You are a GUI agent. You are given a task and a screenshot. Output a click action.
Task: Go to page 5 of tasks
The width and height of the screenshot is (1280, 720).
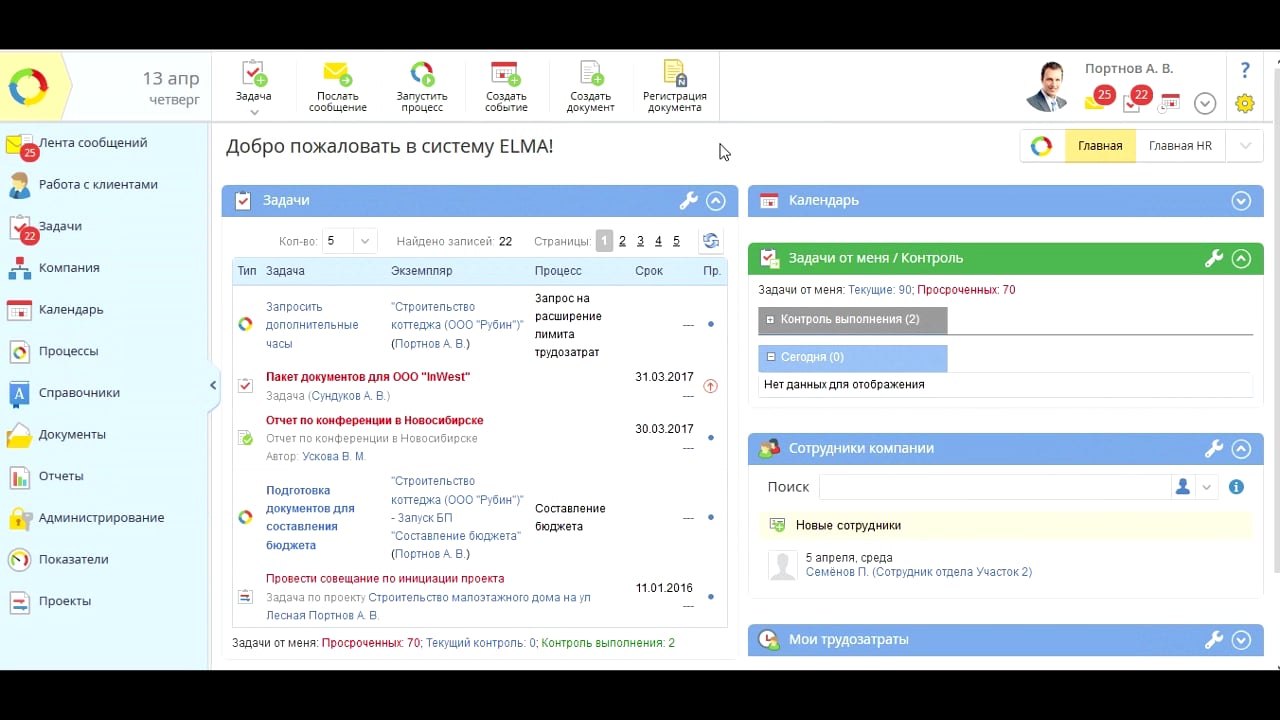tap(676, 241)
